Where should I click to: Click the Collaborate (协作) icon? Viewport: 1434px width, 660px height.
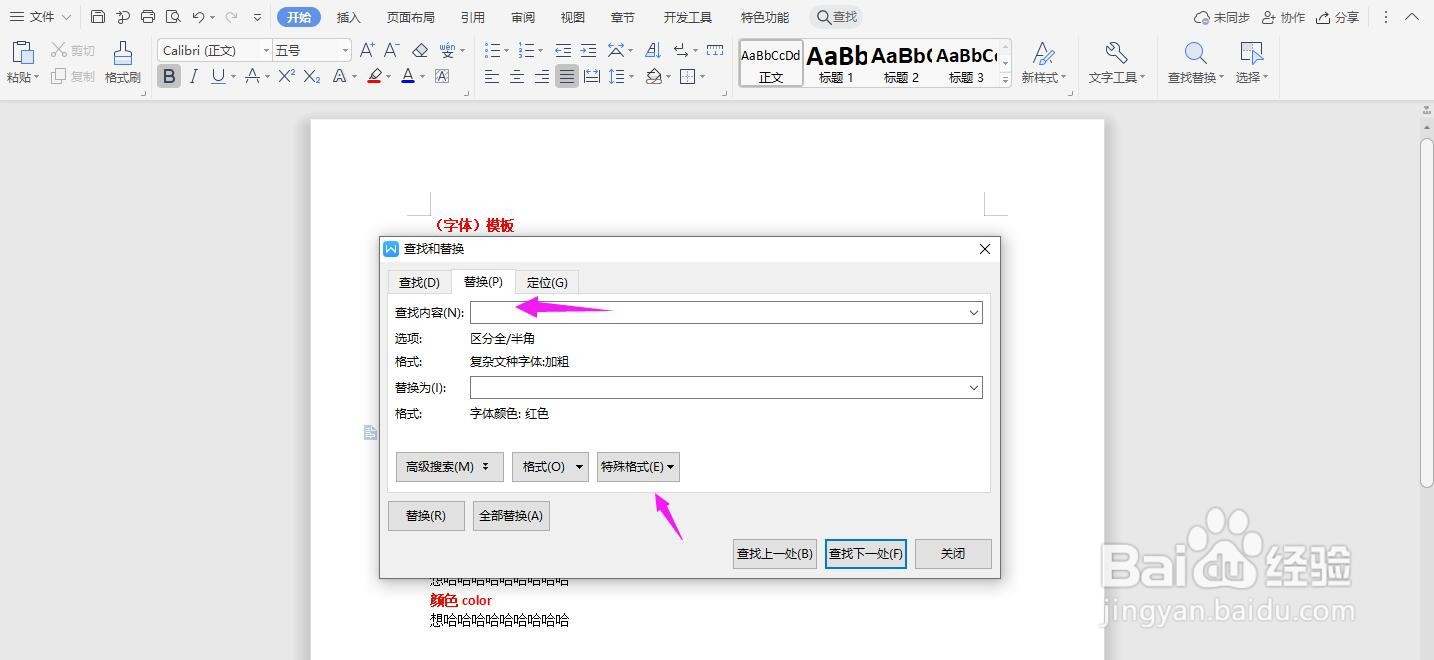[x=1283, y=17]
